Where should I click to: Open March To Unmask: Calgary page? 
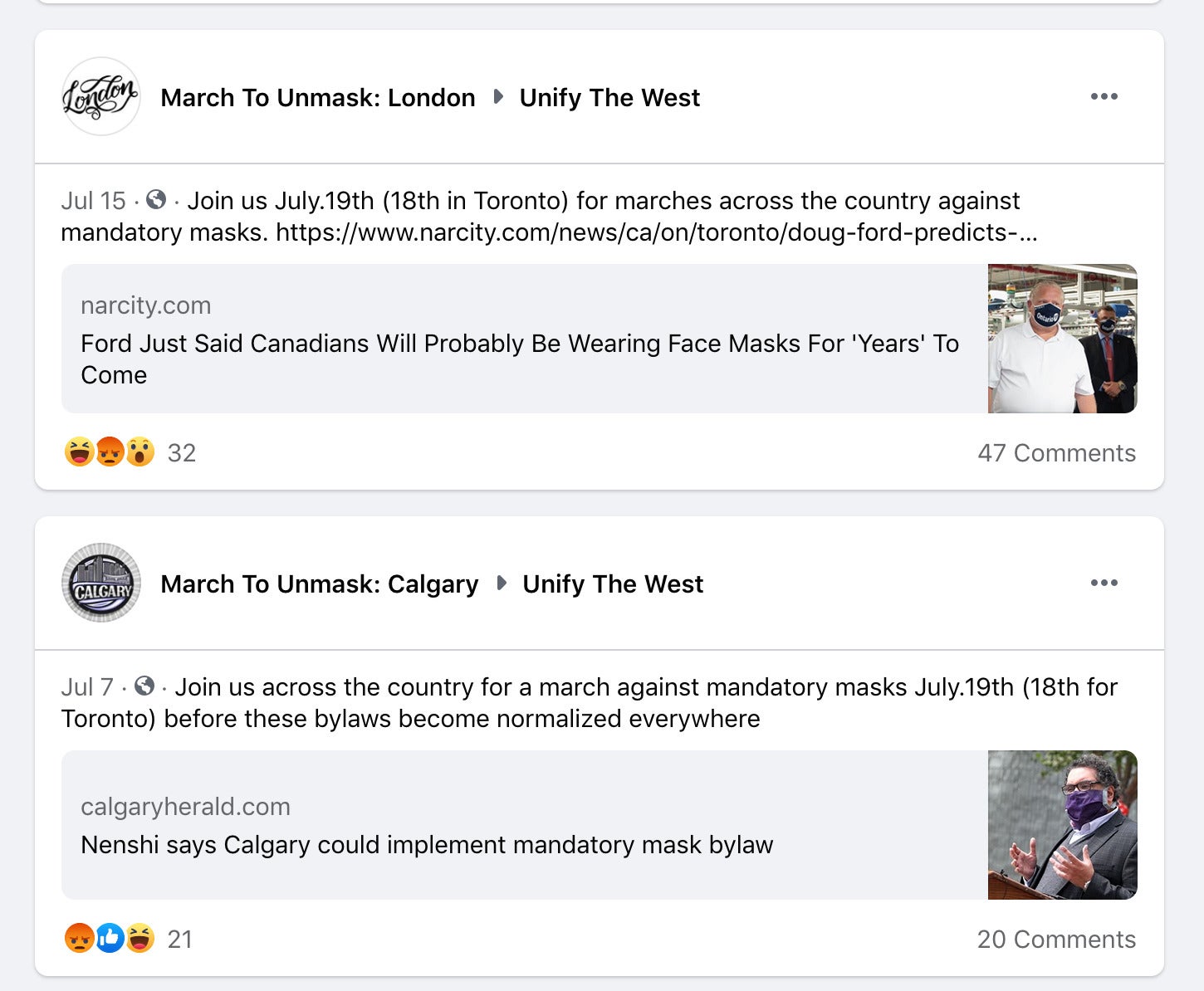(x=320, y=584)
